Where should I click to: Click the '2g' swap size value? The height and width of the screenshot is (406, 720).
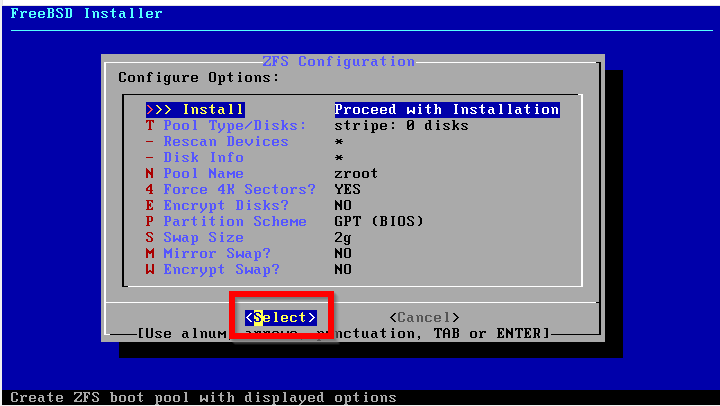click(x=343, y=238)
